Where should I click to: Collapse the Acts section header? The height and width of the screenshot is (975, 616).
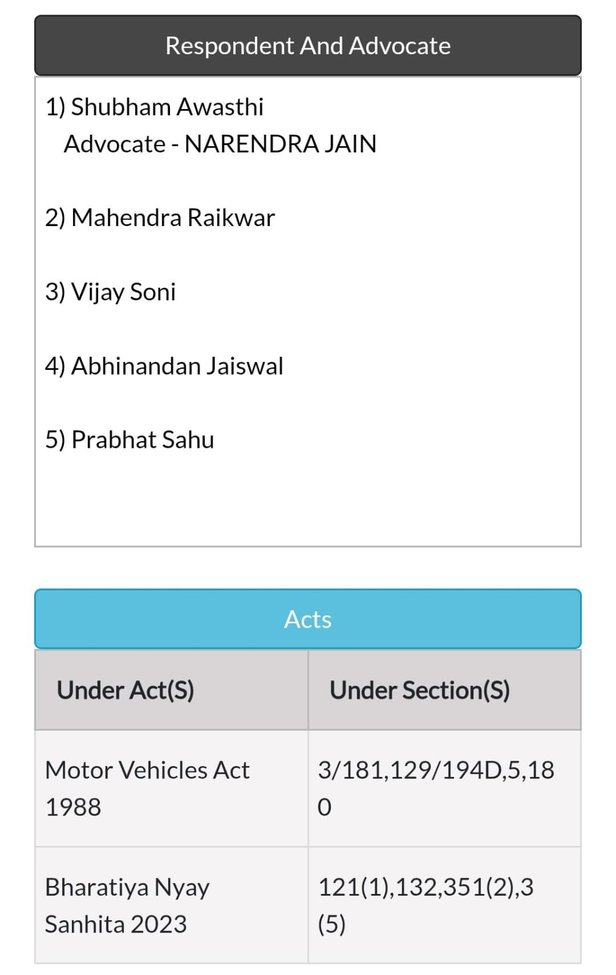pos(308,619)
